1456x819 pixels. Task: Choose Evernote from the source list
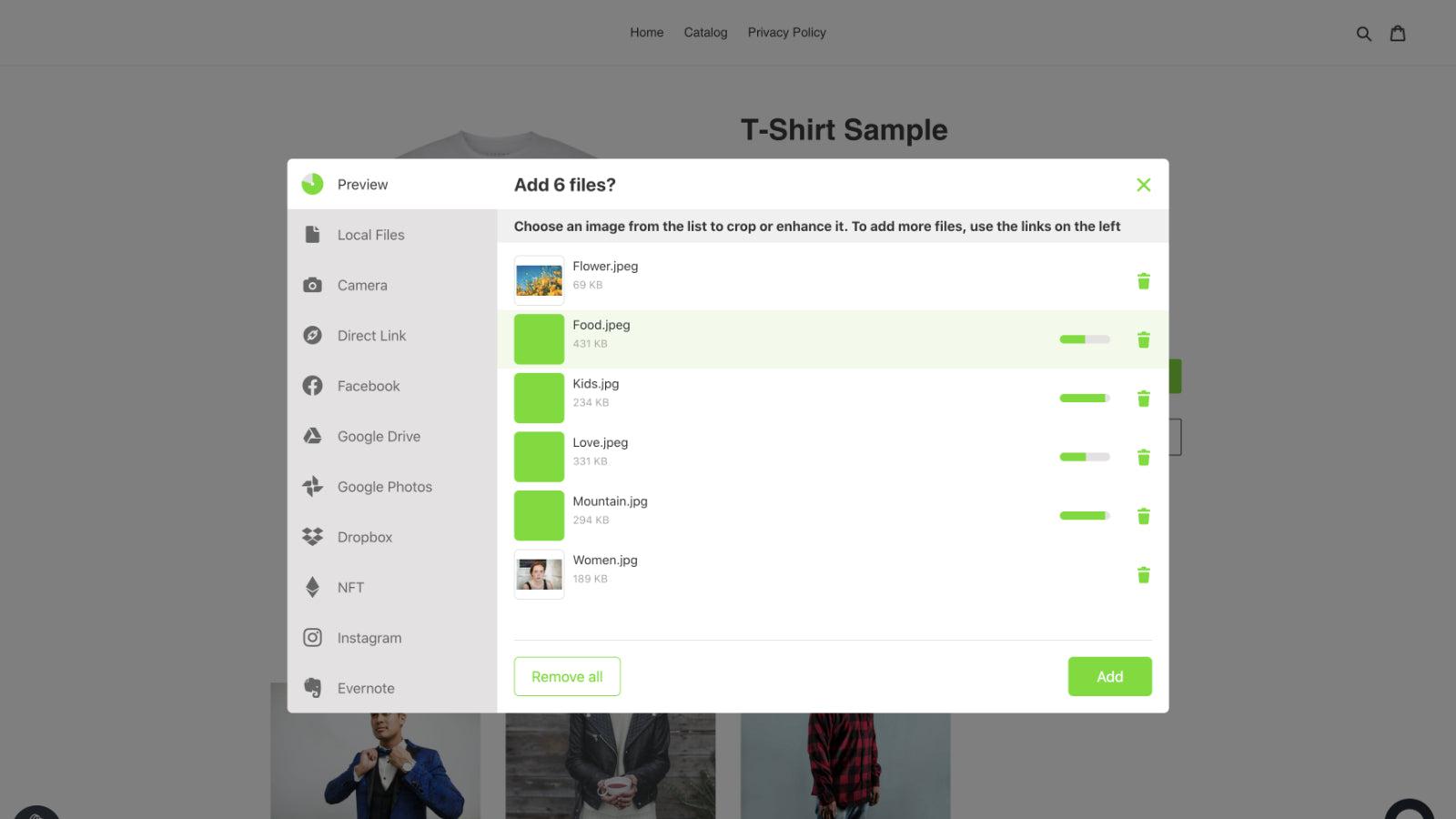click(366, 688)
